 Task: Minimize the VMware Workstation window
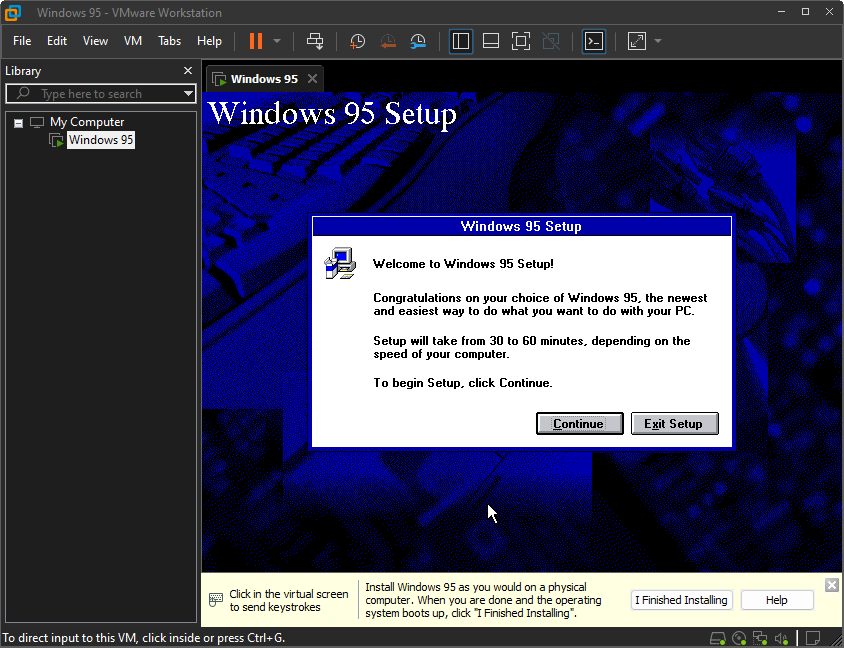(x=782, y=12)
